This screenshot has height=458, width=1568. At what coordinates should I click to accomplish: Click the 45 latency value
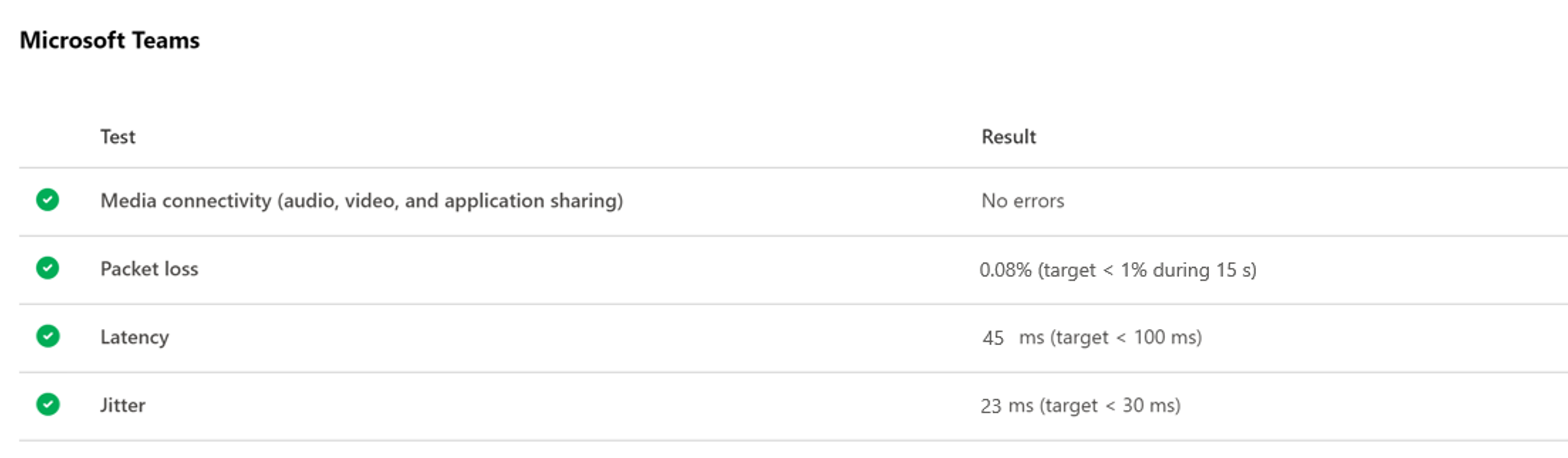point(993,337)
